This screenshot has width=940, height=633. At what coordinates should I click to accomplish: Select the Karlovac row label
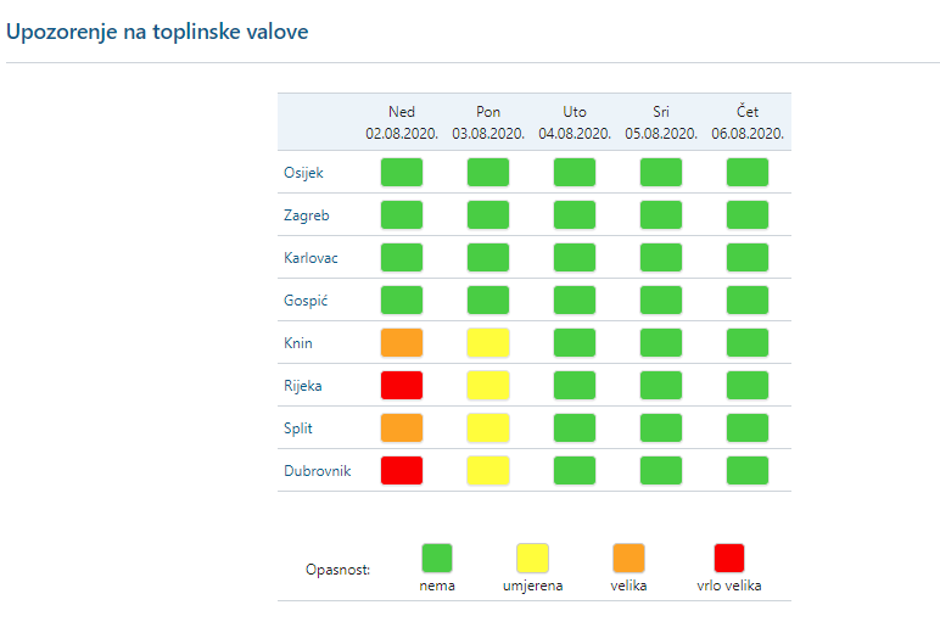pyautogui.click(x=310, y=258)
